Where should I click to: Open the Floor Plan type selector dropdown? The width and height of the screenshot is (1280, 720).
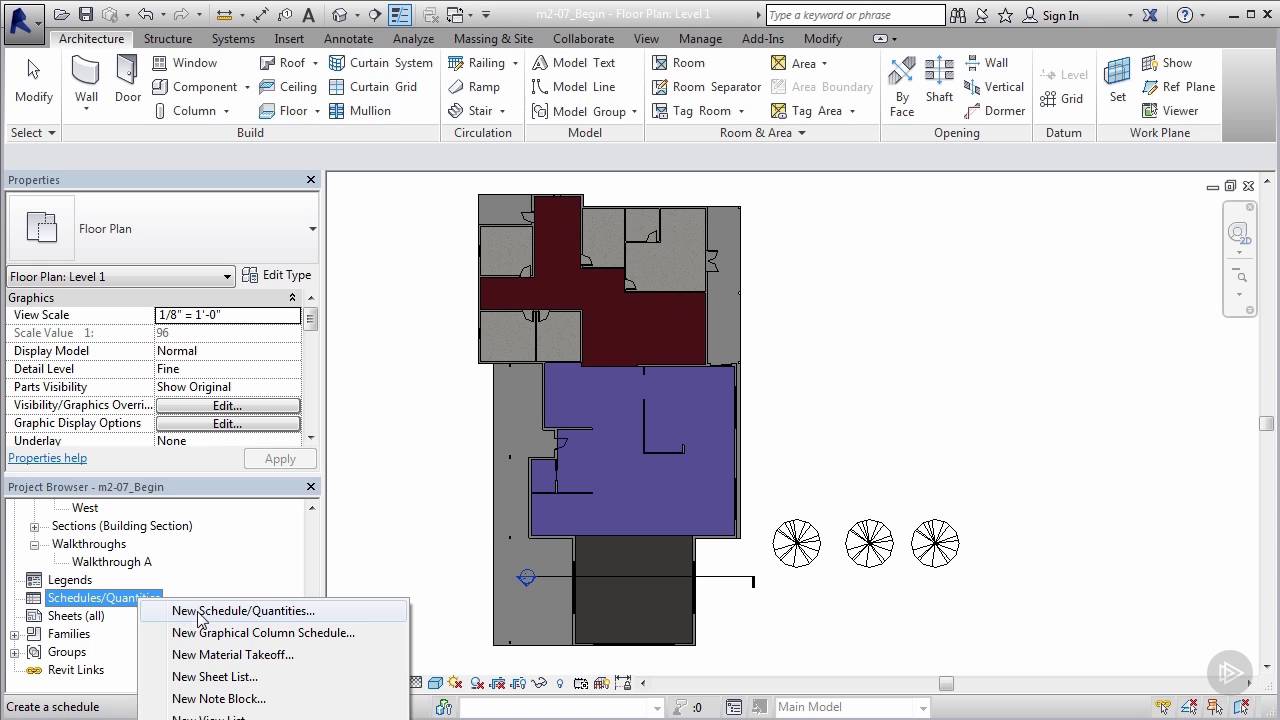312,229
